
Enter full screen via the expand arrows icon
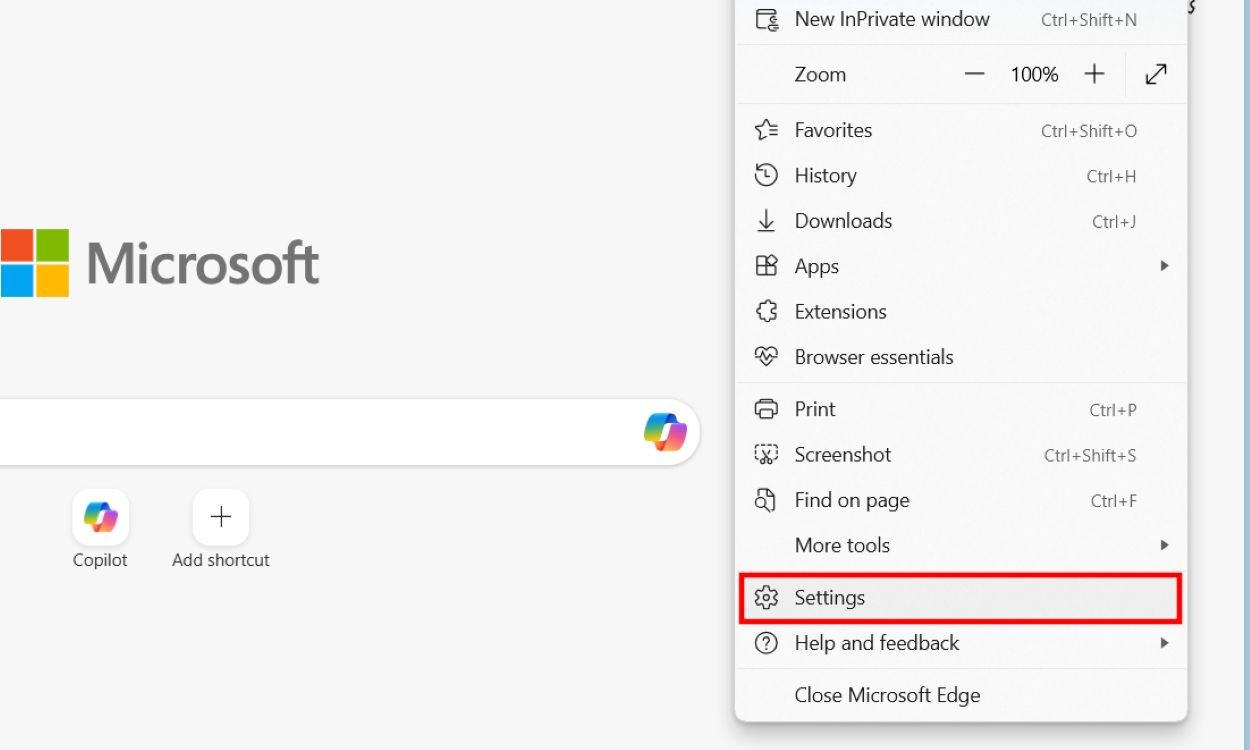[x=1156, y=74]
